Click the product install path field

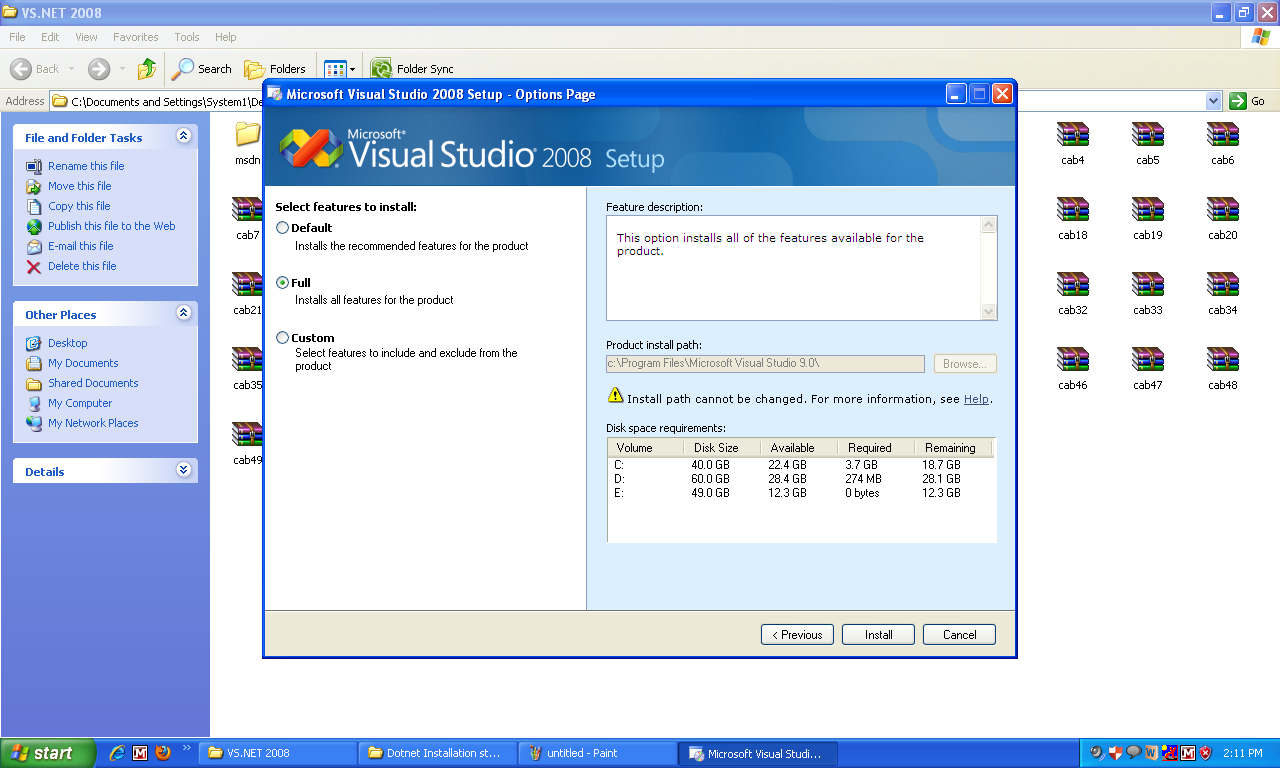click(765, 364)
